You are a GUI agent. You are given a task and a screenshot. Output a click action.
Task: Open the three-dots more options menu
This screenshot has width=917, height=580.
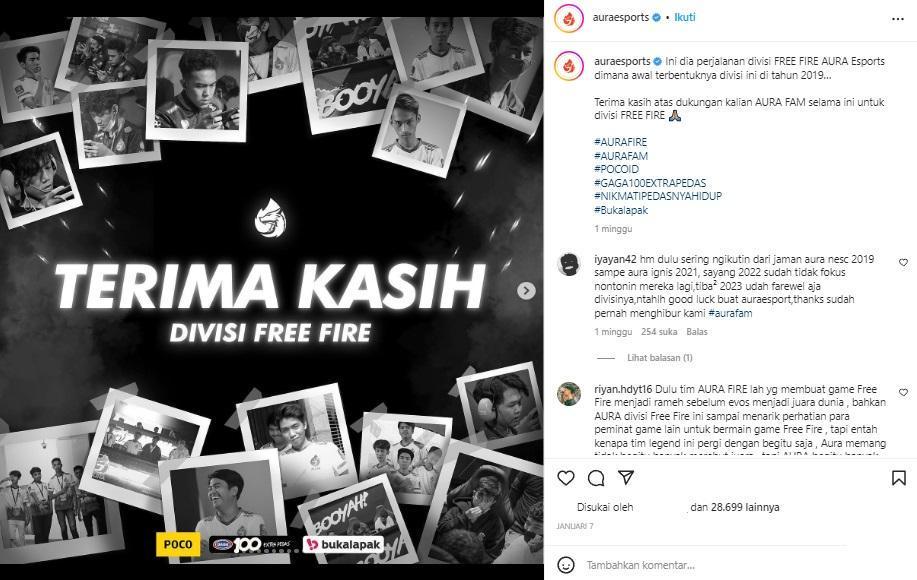[898, 19]
